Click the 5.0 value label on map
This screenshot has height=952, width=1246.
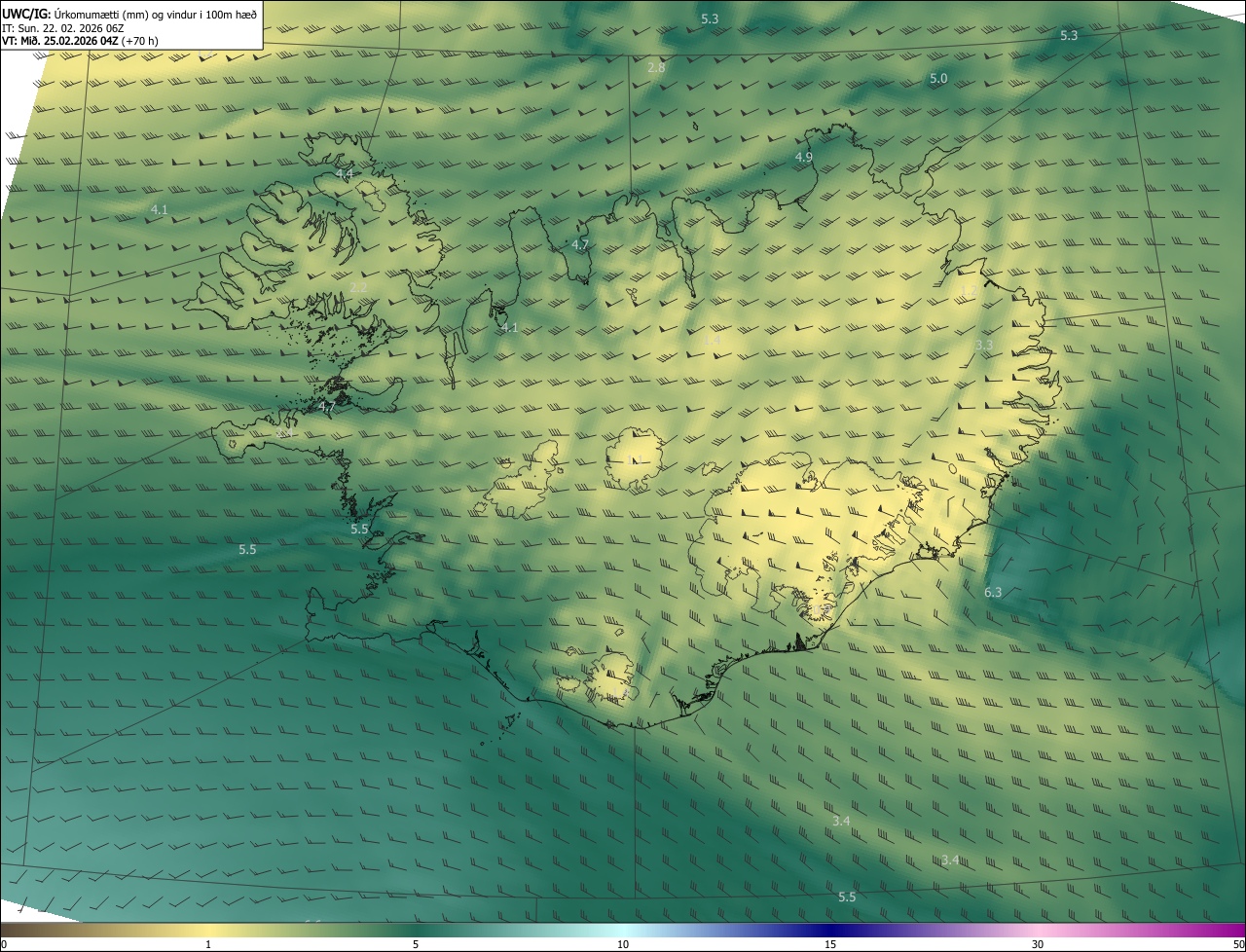tap(938, 78)
